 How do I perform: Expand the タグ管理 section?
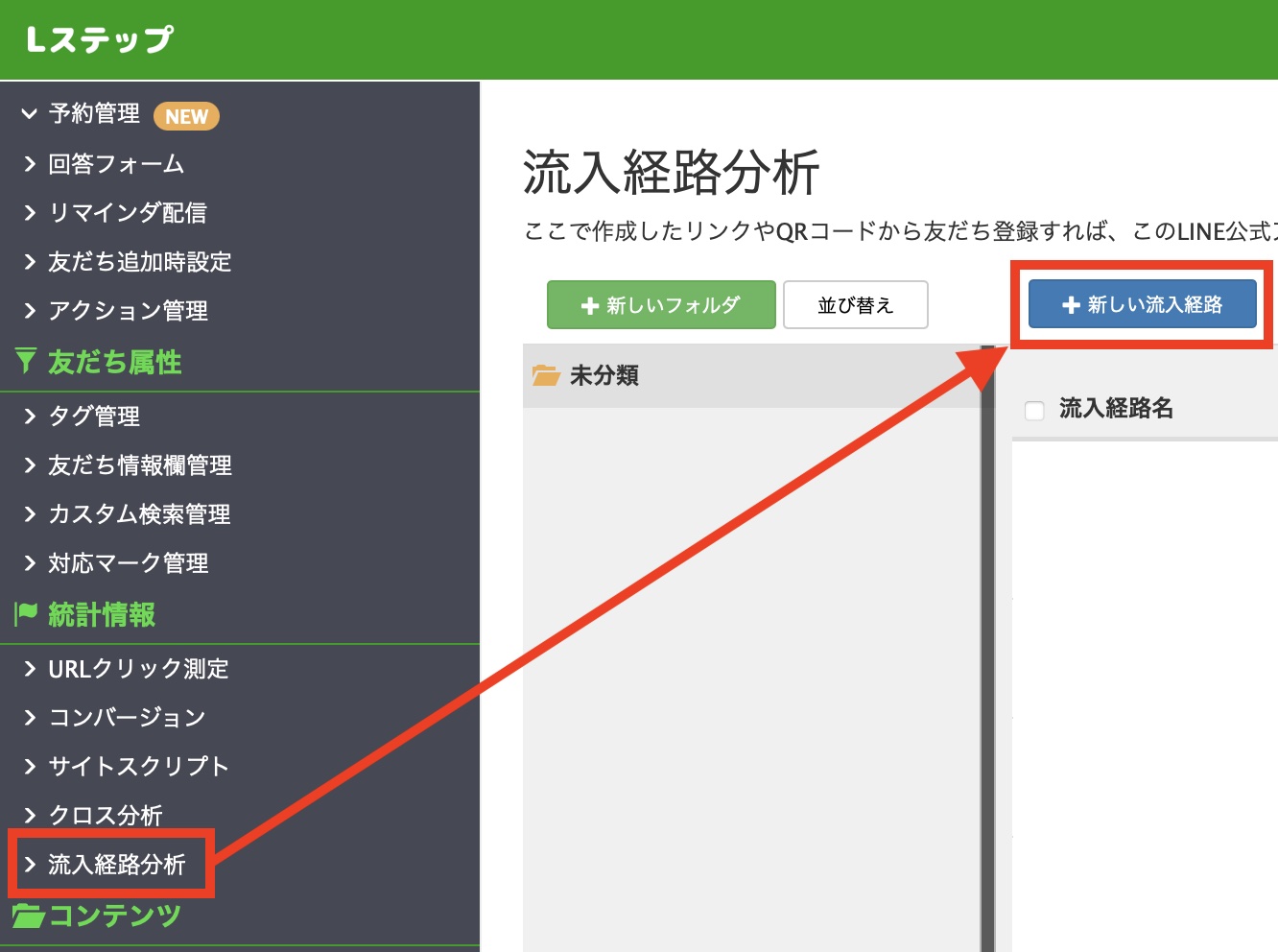click(29, 416)
